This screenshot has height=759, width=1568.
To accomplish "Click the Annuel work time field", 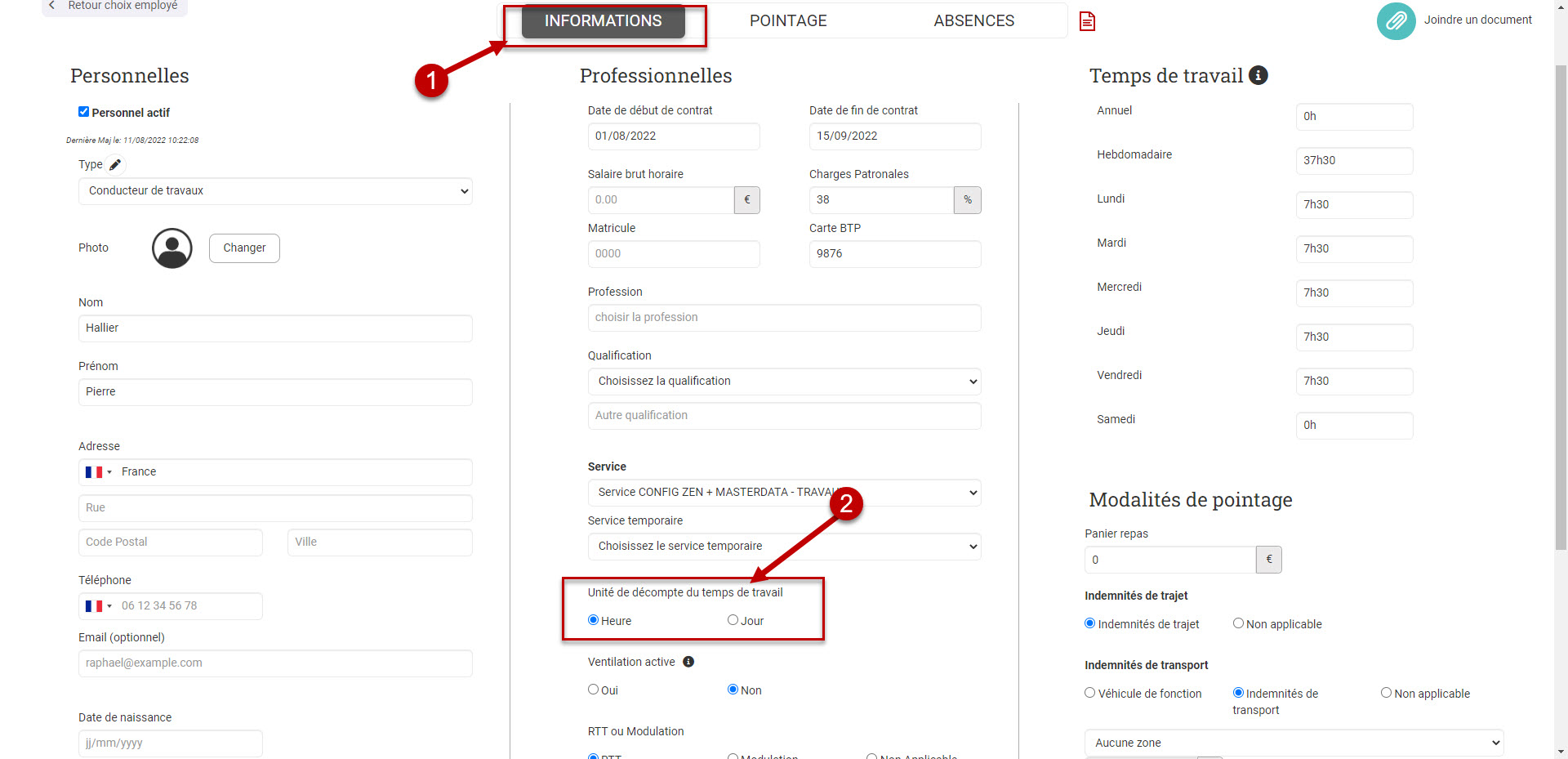I will tap(1354, 117).
